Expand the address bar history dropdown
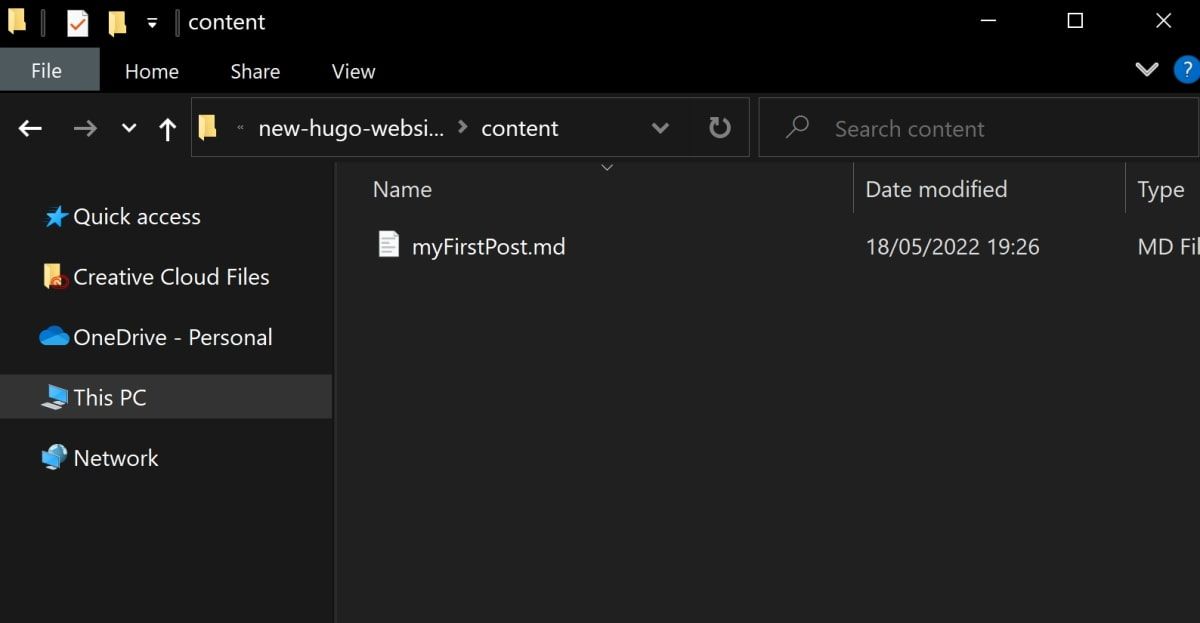The width and height of the screenshot is (1200, 623). point(660,127)
